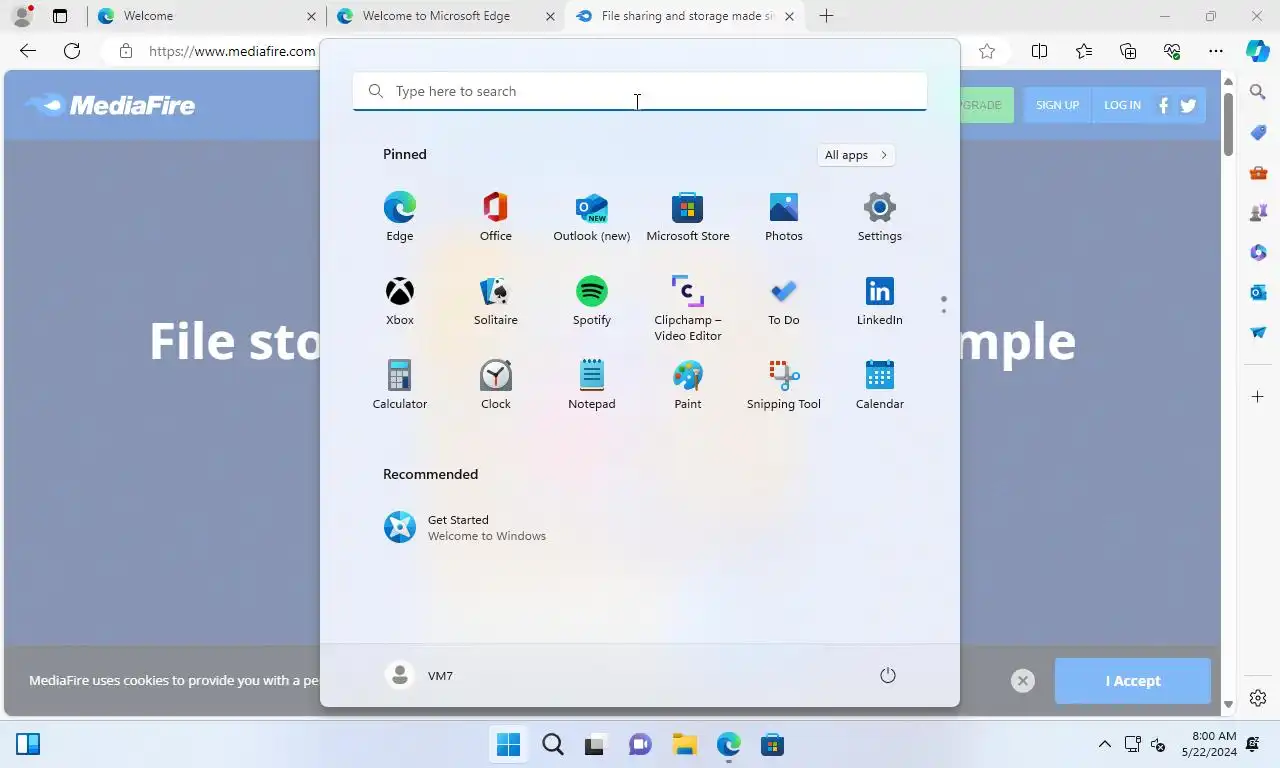
Task: Add this page to favorites star
Action: (987, 51)
